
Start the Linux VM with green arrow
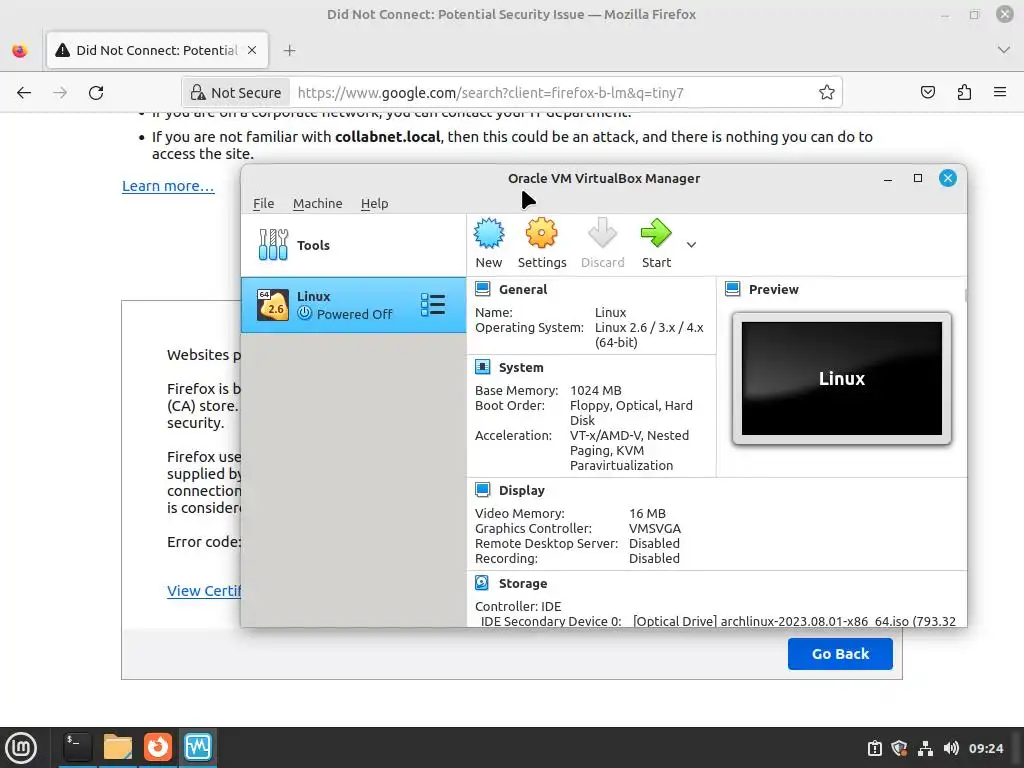[656, 233]
